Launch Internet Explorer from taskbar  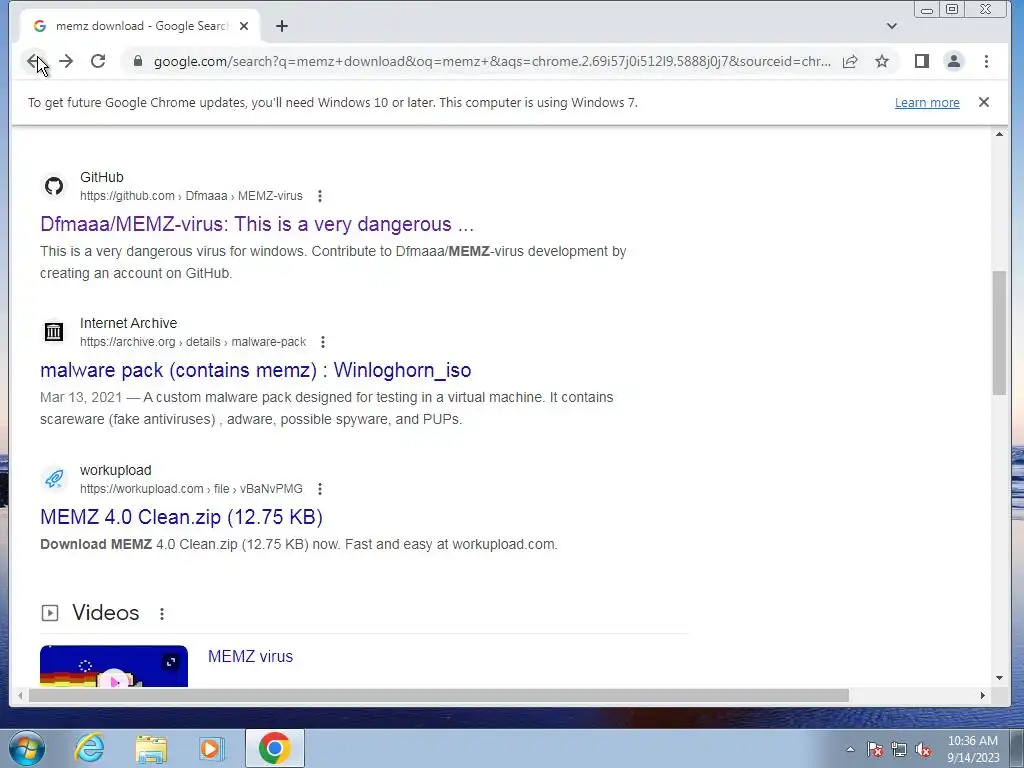89,748
